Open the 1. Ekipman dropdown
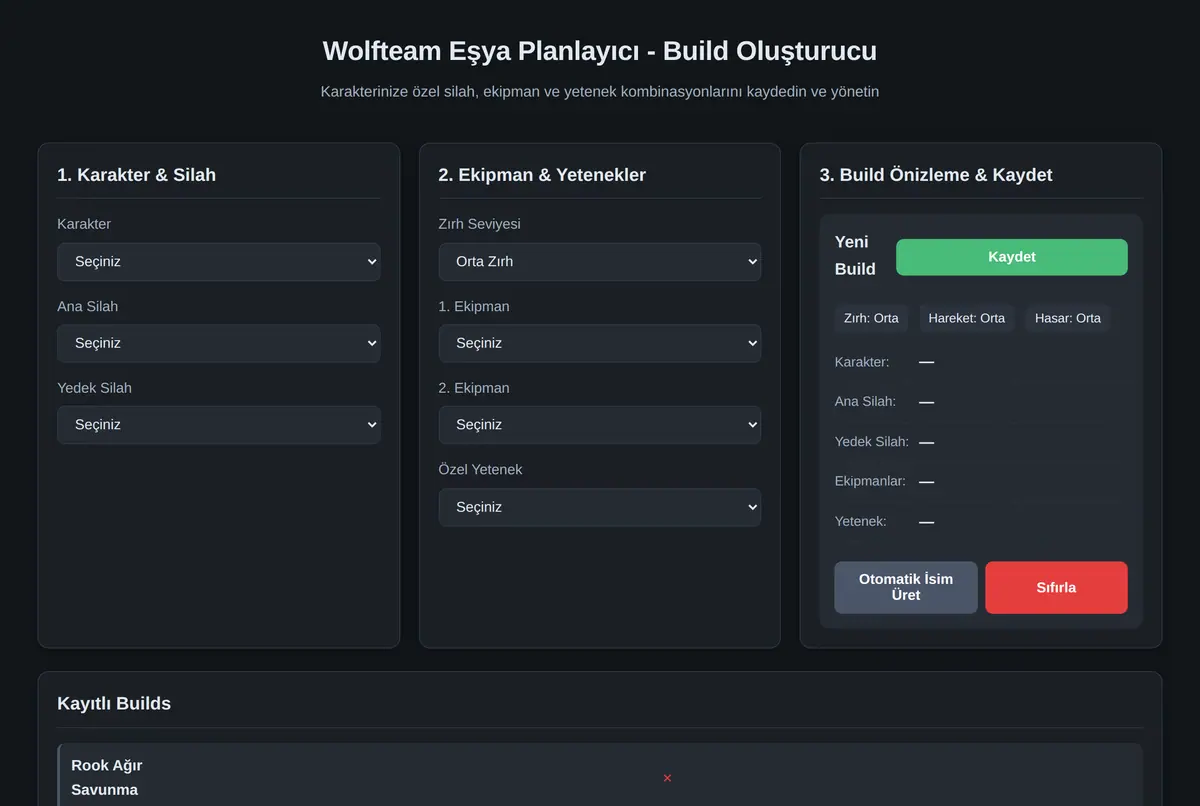 (600, 343)
